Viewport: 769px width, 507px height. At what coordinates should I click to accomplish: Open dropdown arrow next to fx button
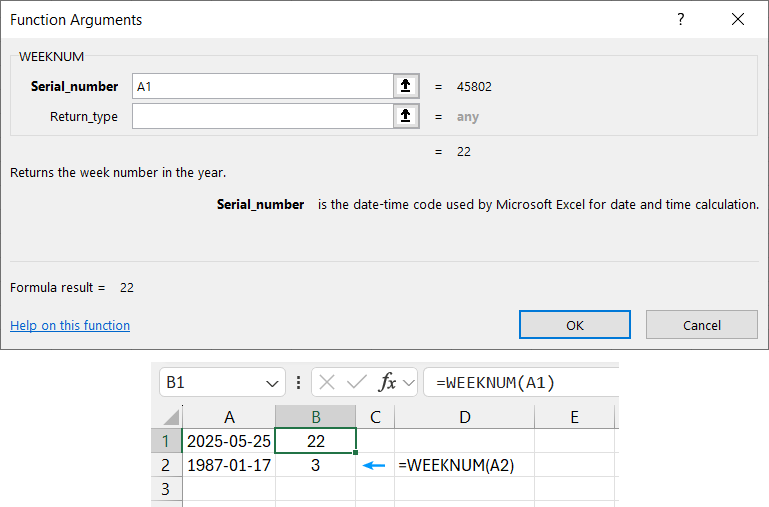pos(409,382)
